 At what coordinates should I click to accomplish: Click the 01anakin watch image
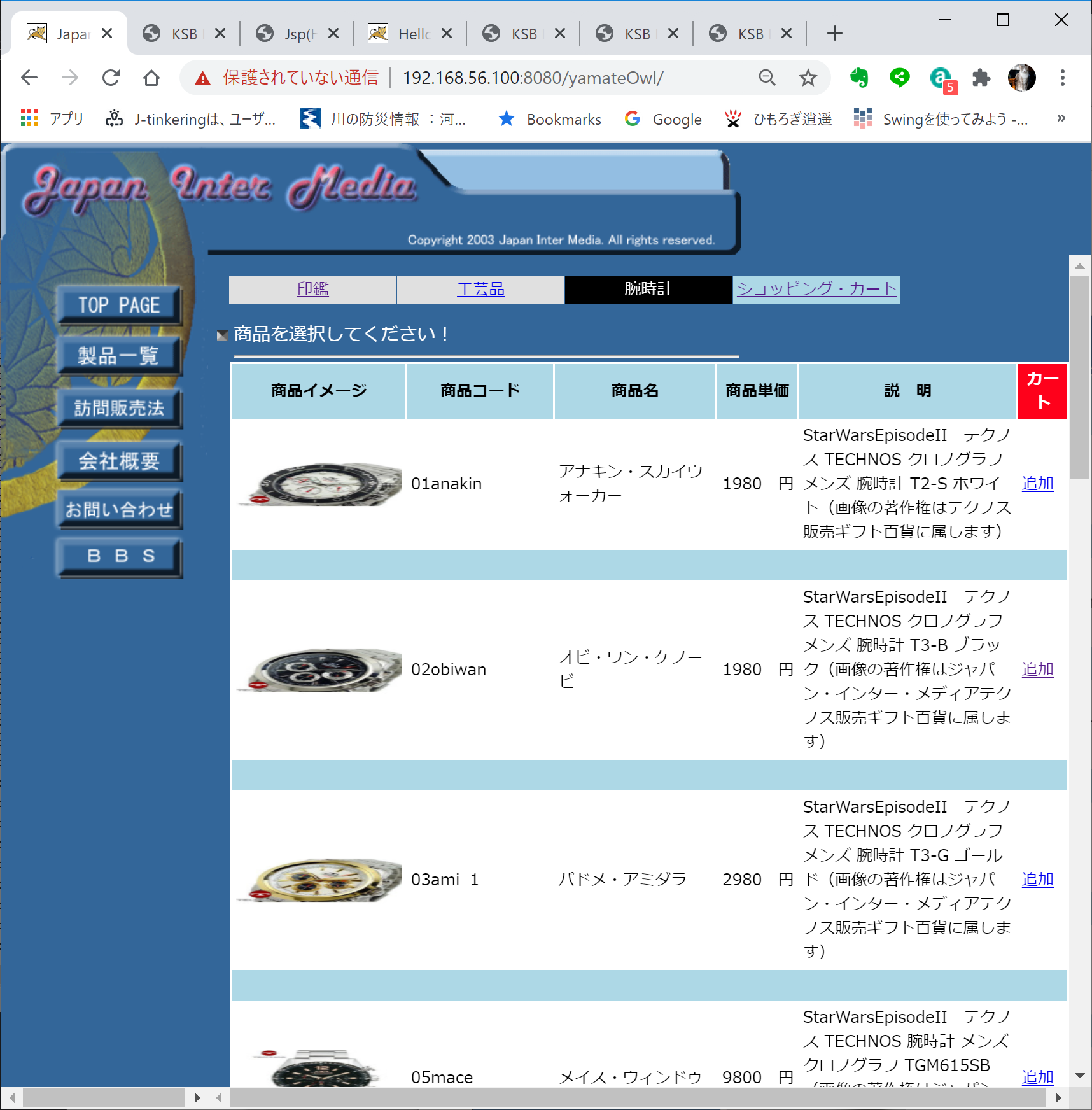coord(320,484)
